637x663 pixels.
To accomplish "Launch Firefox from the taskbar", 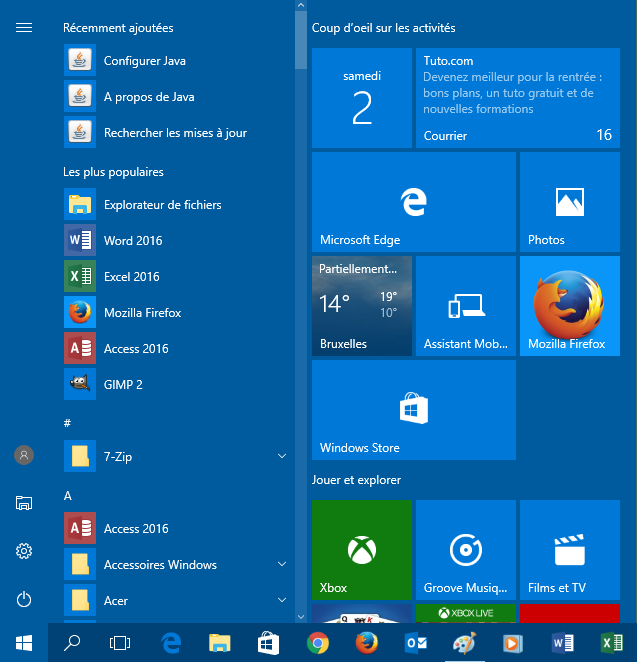I will [x=366, y=644].
